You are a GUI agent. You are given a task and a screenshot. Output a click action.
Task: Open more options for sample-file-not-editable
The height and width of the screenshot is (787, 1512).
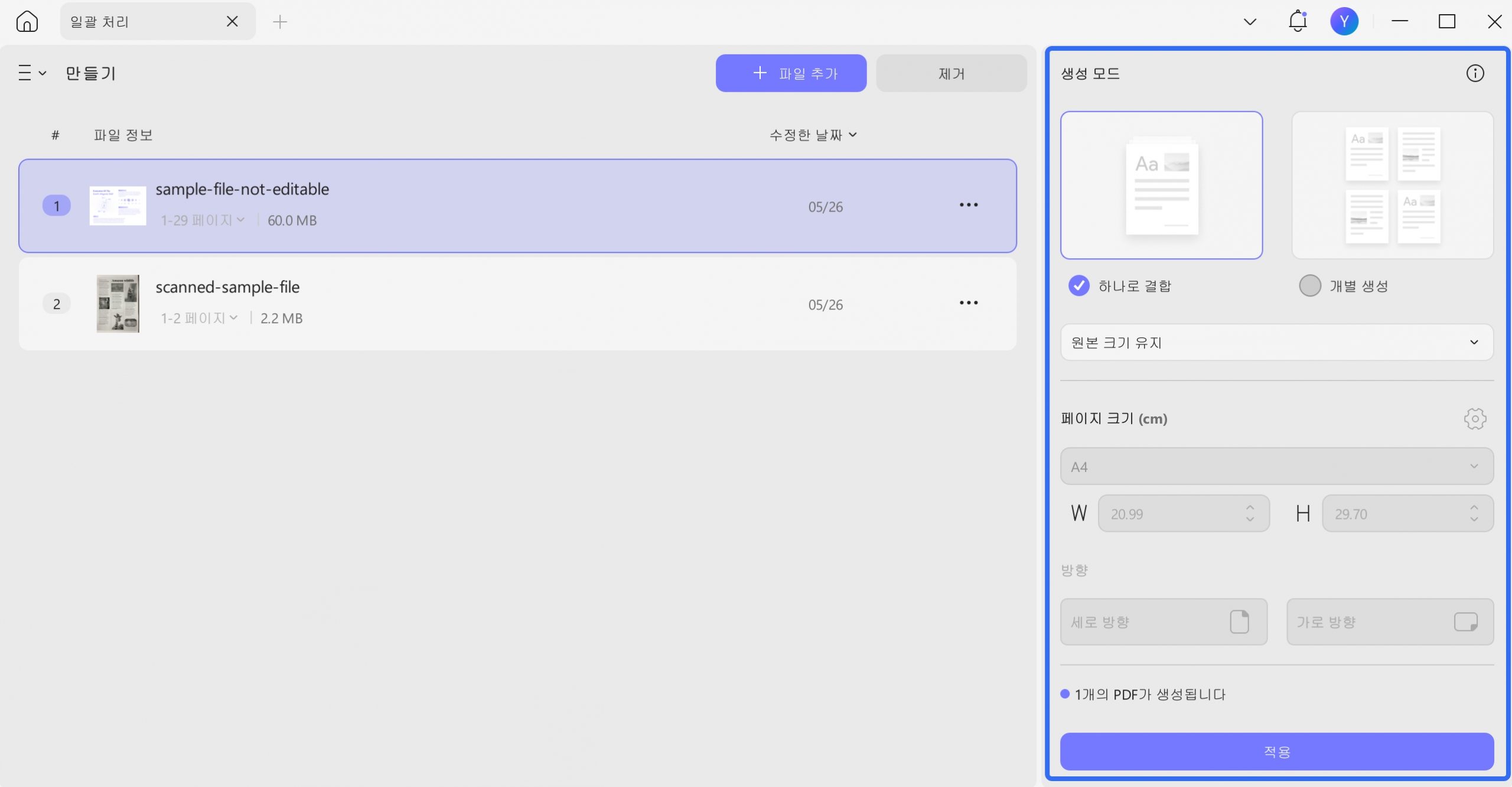click(x=969, y=205)
